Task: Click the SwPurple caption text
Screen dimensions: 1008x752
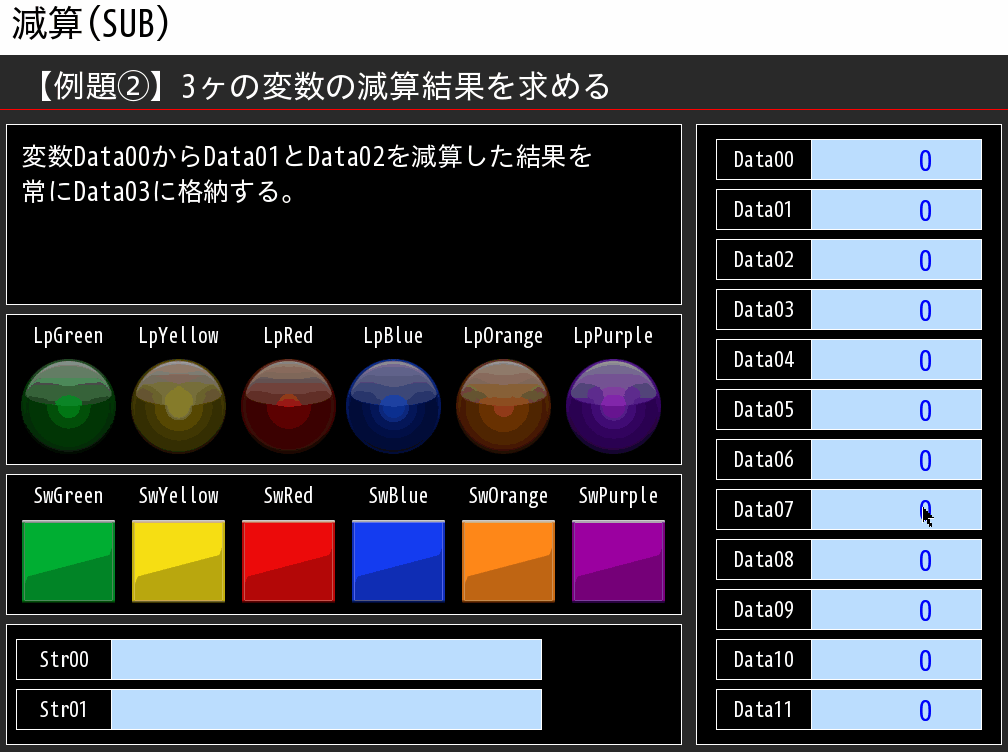Action: coord(618,496)
